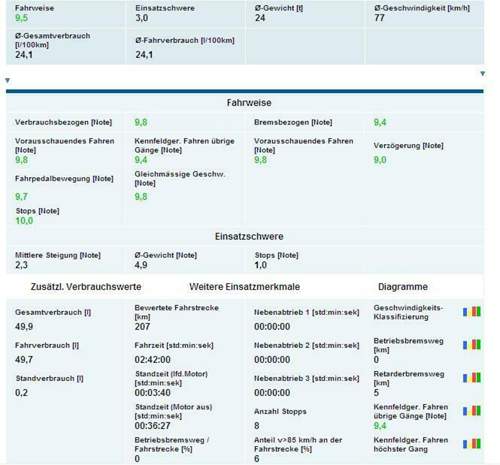Click the top Fahrweise score 9,5
Screen dimensions: 500x465
[x=21, y=18]
